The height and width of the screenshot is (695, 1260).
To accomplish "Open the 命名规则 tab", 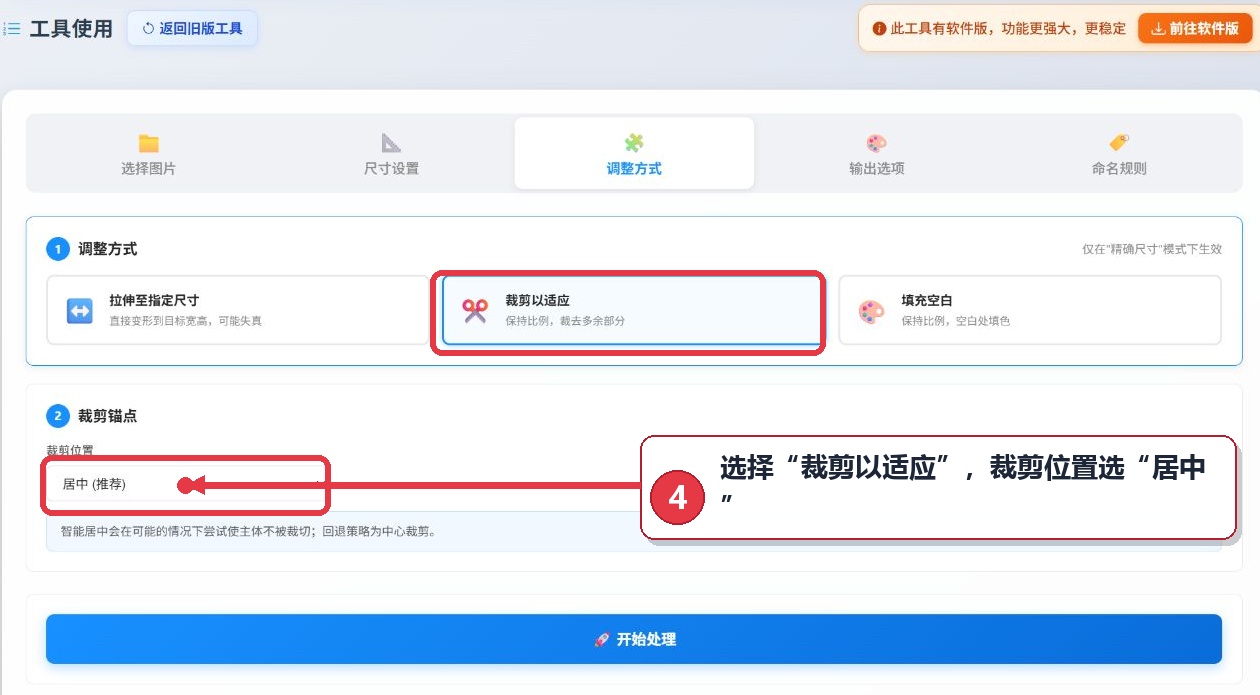I will point(1119,154).
